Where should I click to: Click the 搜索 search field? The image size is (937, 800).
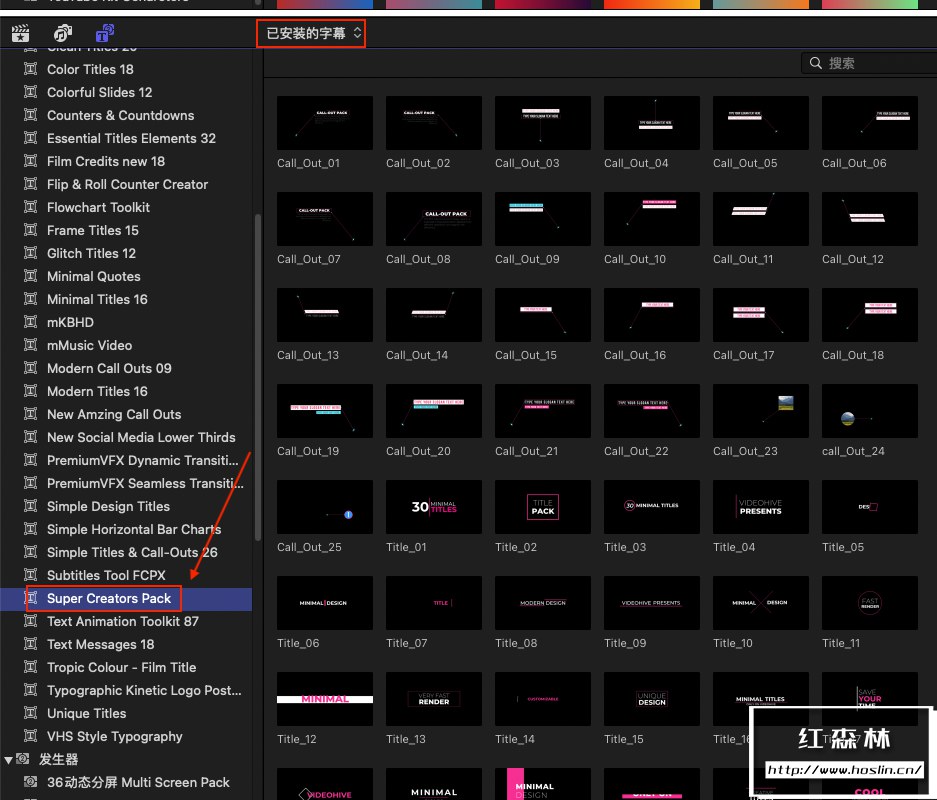coord(869,63)
